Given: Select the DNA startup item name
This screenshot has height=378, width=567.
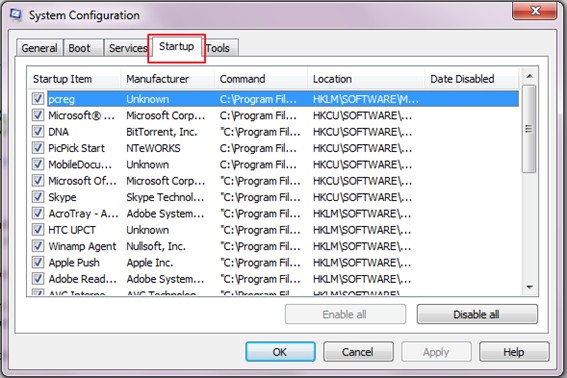Looking at the screenshot, I should pyautogui.click(x=58, y=132).
